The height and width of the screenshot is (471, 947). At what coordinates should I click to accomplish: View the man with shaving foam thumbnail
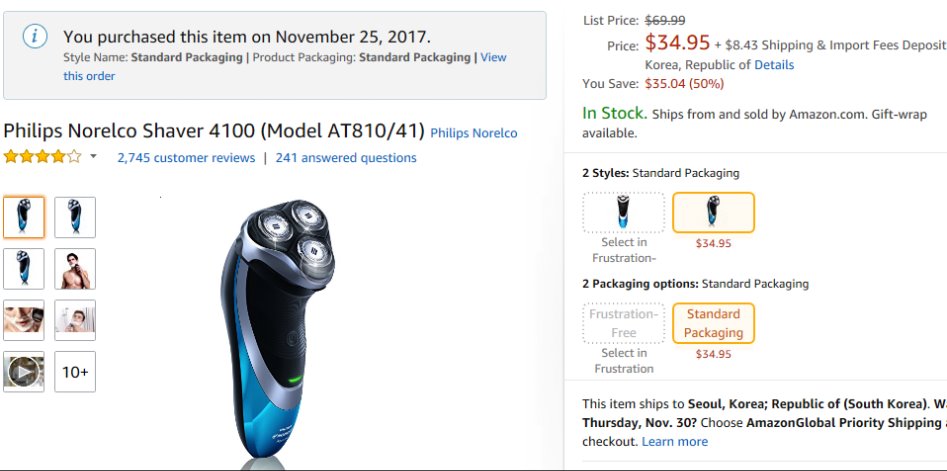(x=75, y=320)
